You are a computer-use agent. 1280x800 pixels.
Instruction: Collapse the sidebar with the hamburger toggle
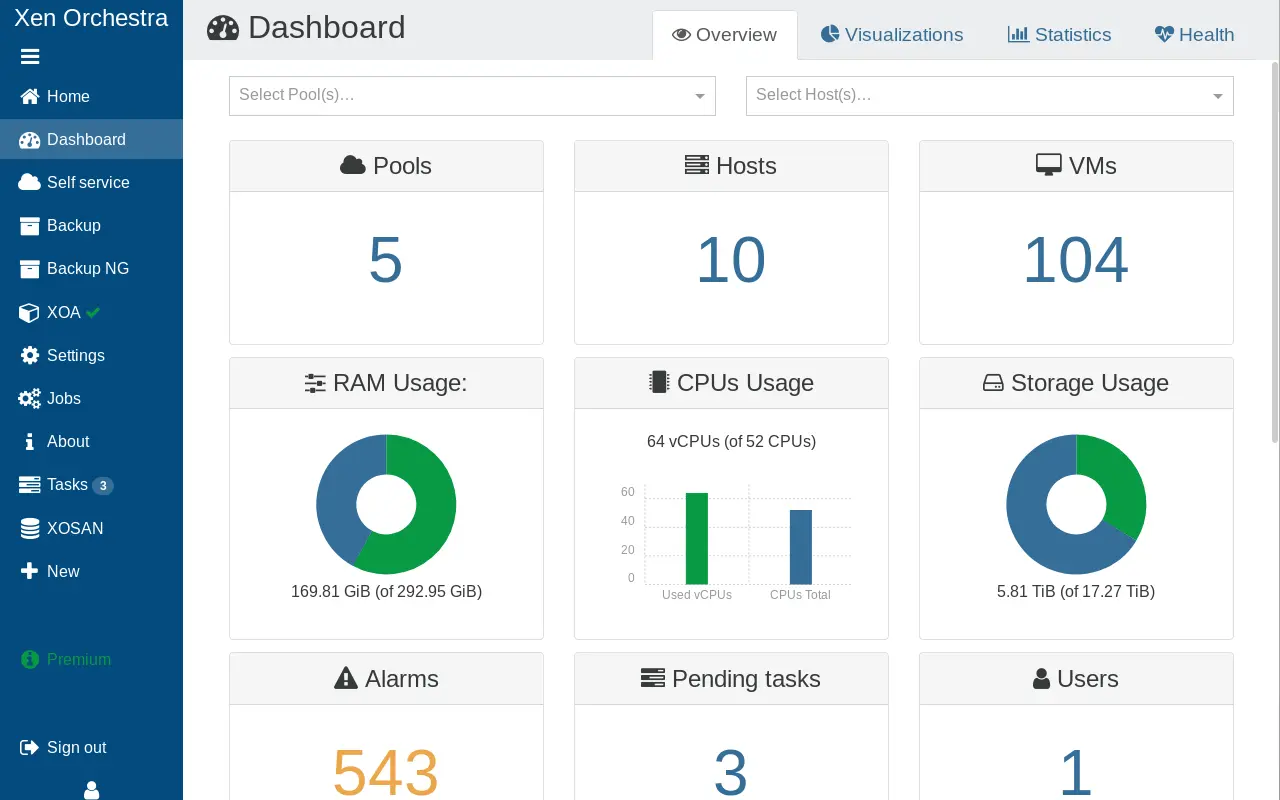pyautogui.click(x=29, y=57)
